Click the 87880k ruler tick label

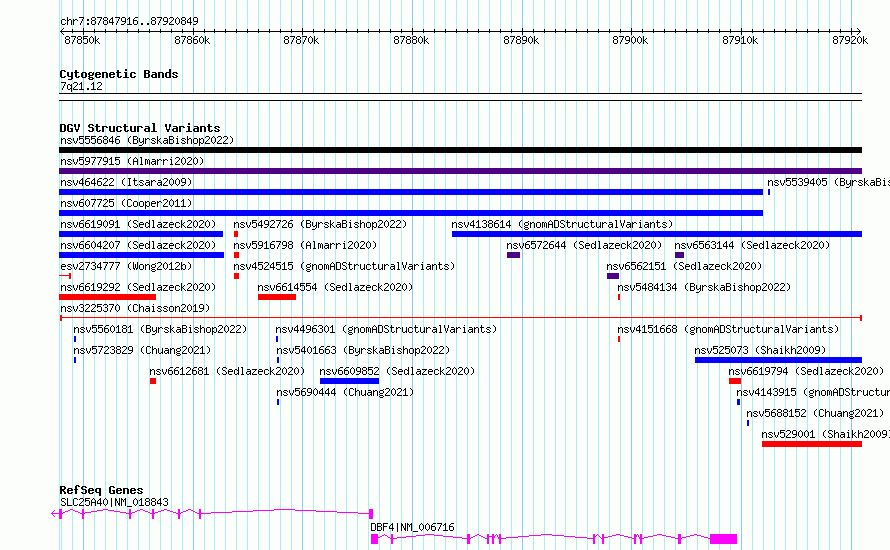coord(411,40)
